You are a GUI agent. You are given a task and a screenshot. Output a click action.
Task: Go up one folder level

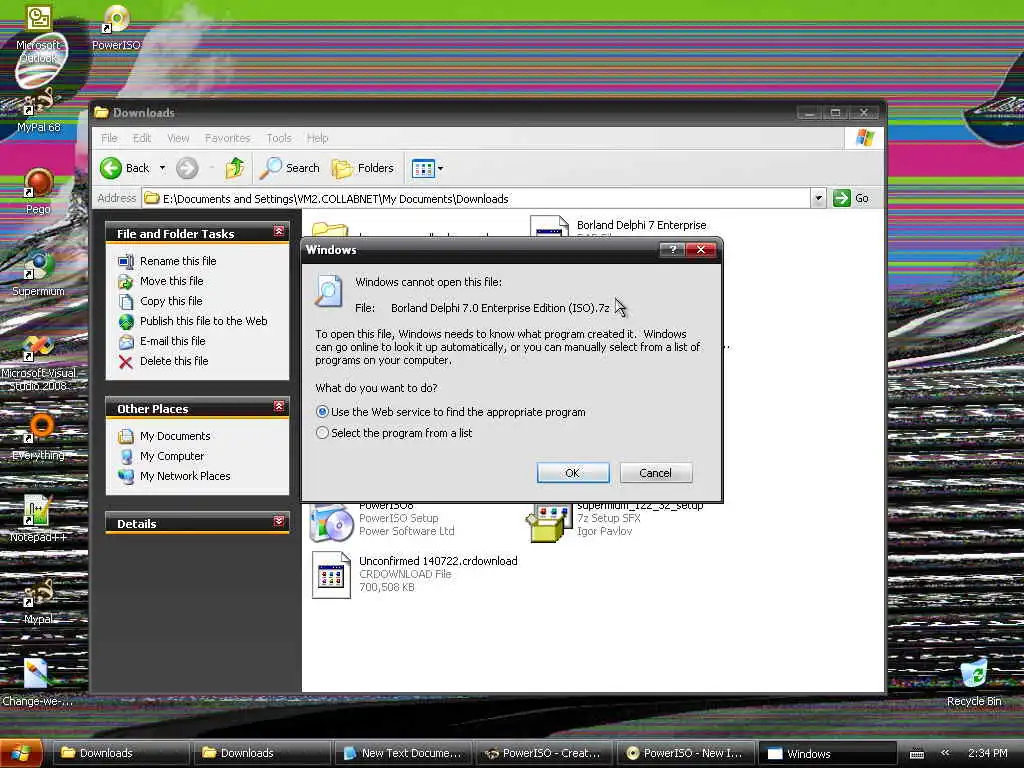[x=235, y=168]
